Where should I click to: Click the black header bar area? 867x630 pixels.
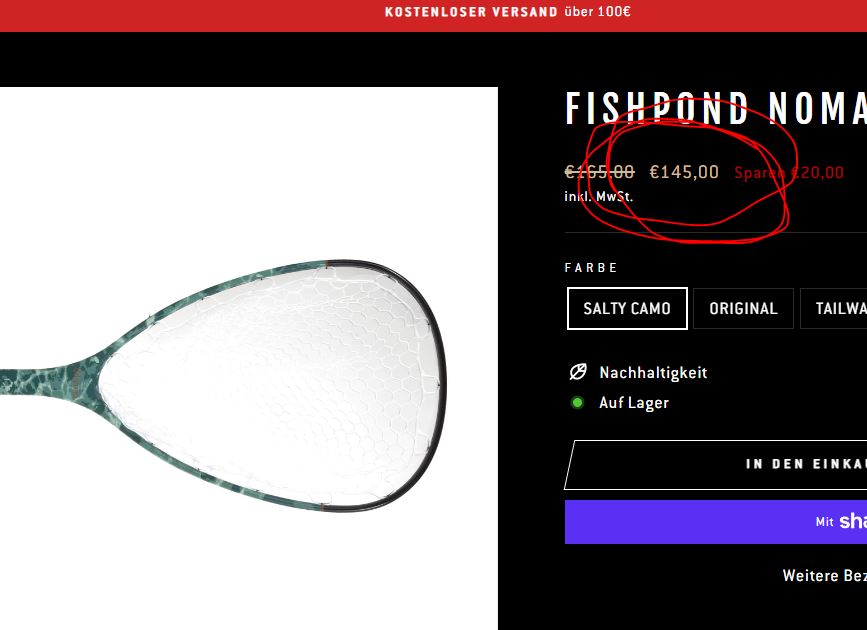tap(434, 59)
